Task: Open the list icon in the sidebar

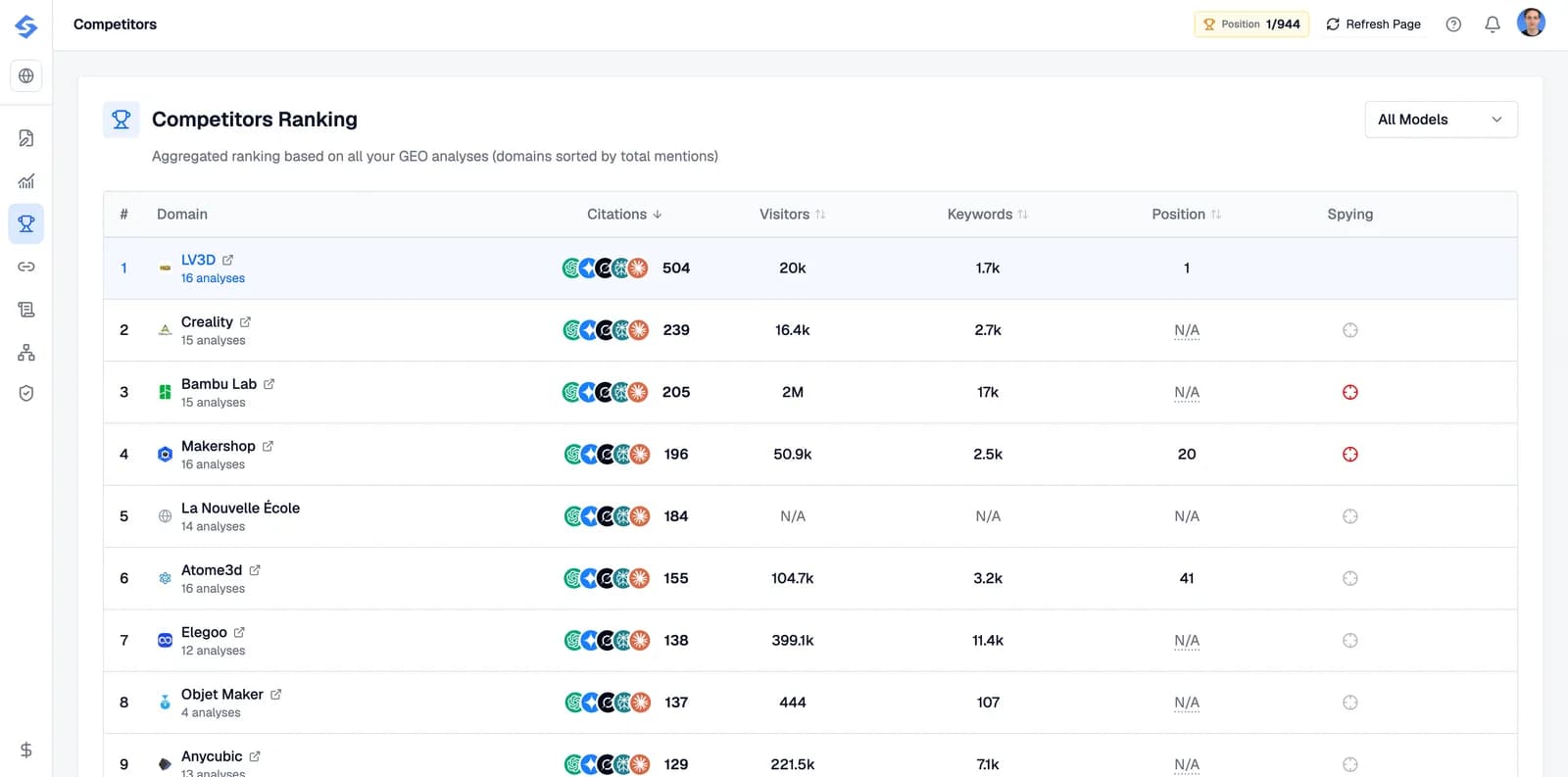Action: pos(26,310)
